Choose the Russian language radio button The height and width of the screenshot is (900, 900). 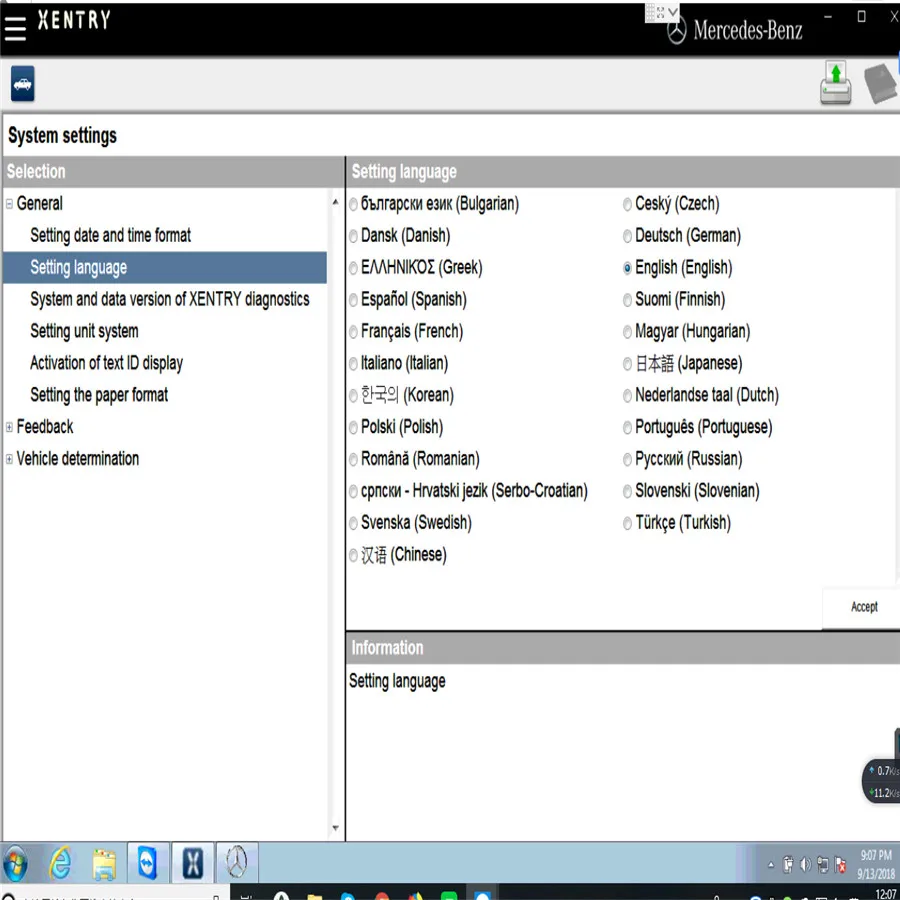pyautogui.click(x=627, y=460)
